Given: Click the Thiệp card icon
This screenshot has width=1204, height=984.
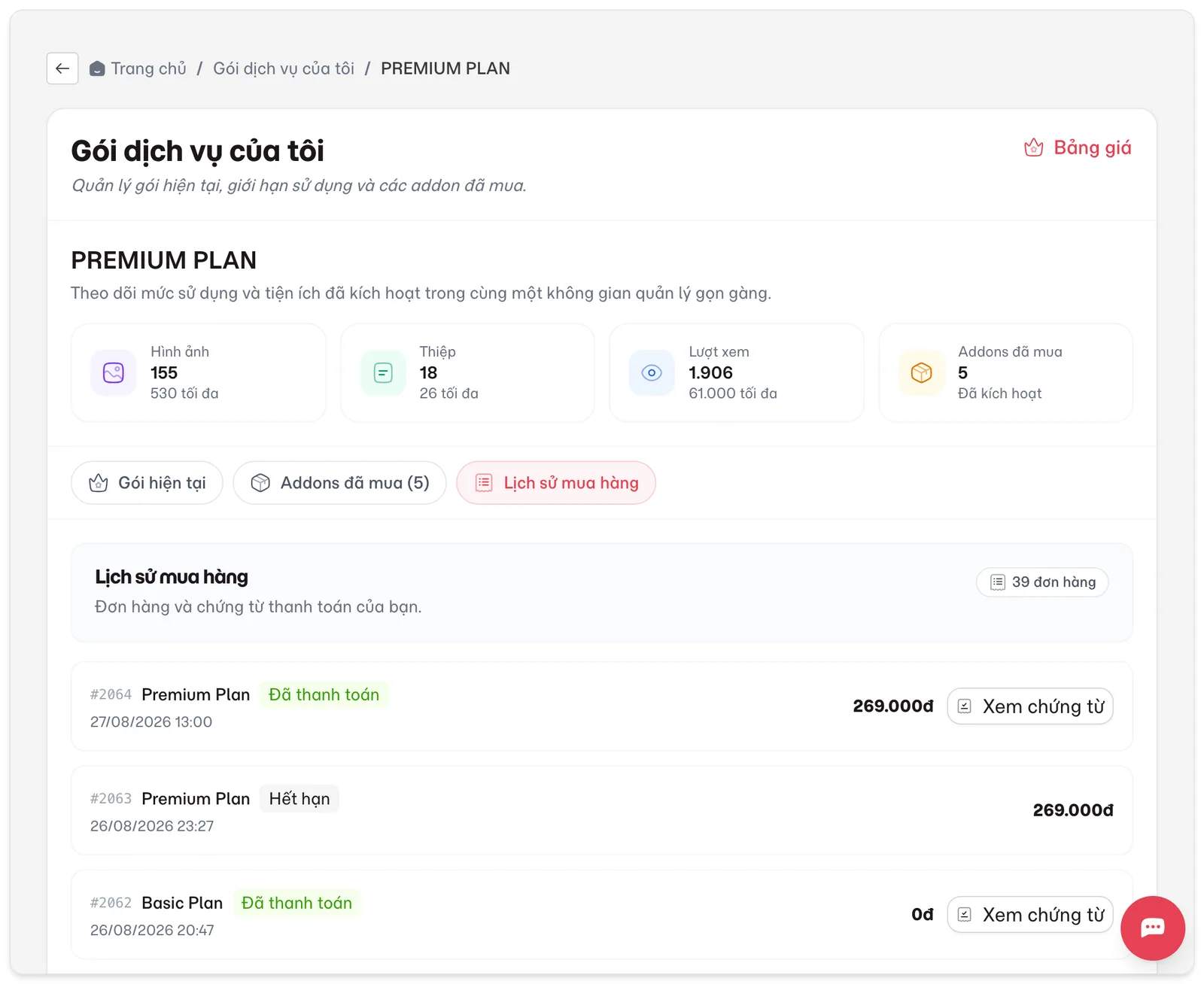Looking at the screenshot, I should tap(383, 372).
